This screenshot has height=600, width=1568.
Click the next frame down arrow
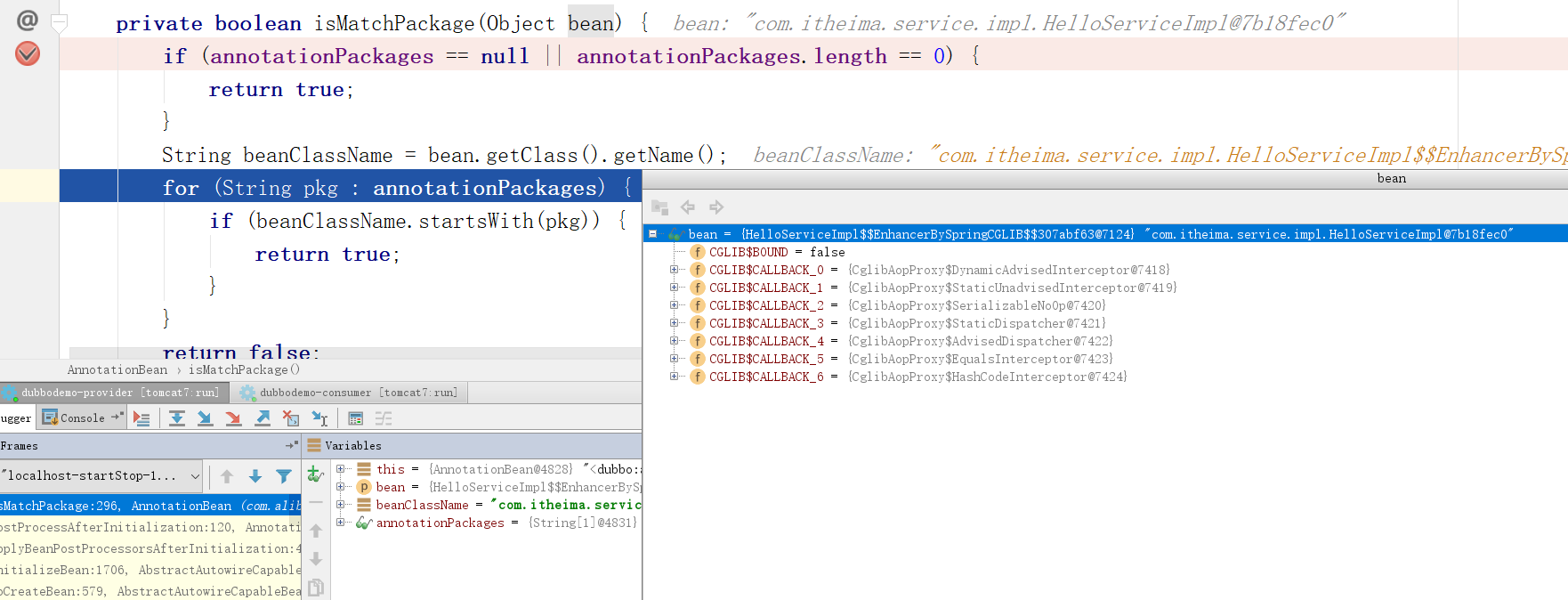255,476
